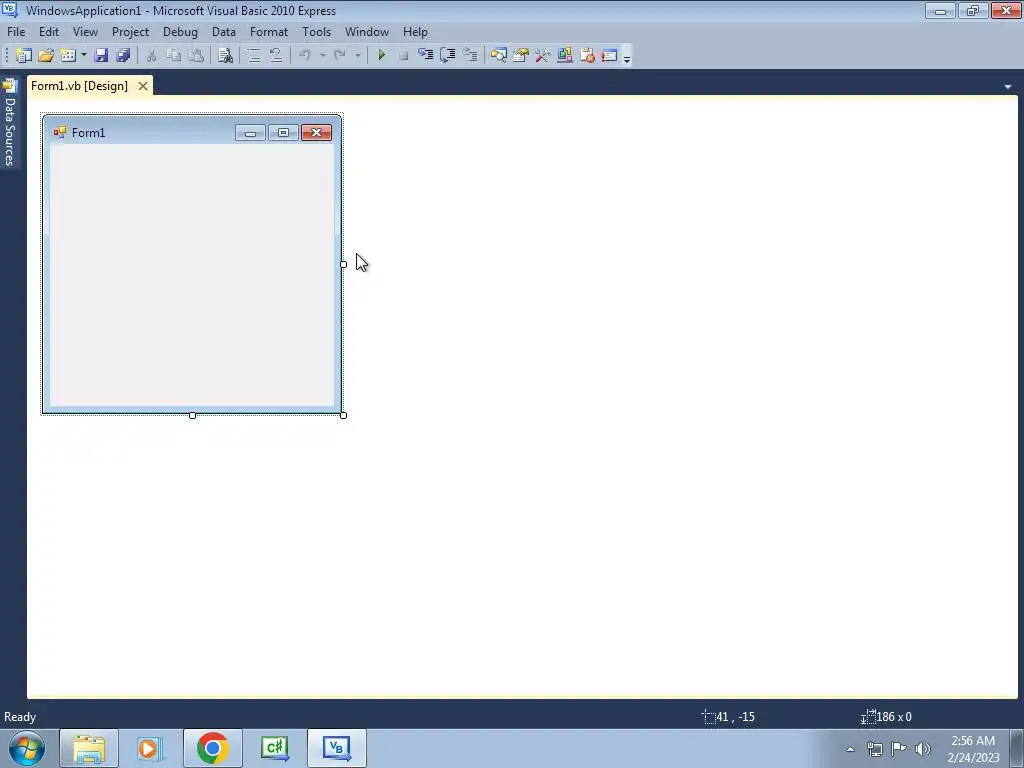The height and width of the screenshot is (768, 1024).
Task: Open the active documents list dropdown arrow
Action: tap(1008, 87)
